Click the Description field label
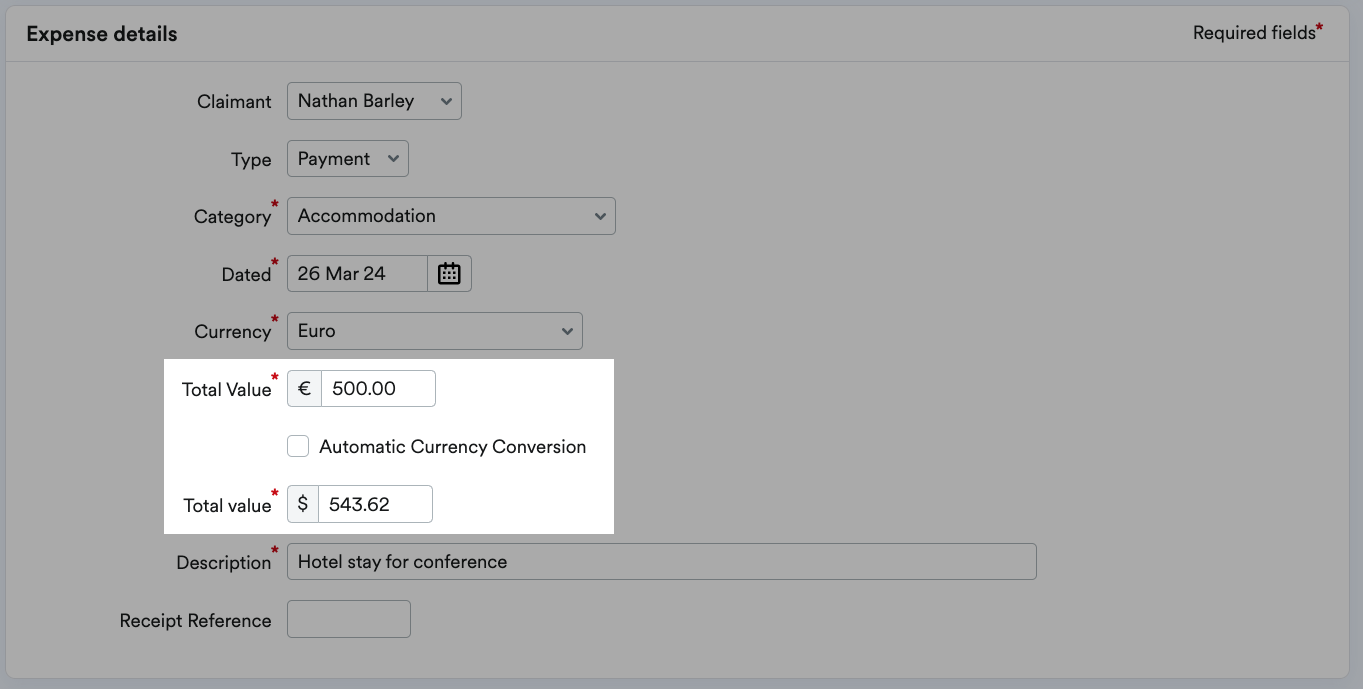Screen dimensions: 1363x689 223,563
